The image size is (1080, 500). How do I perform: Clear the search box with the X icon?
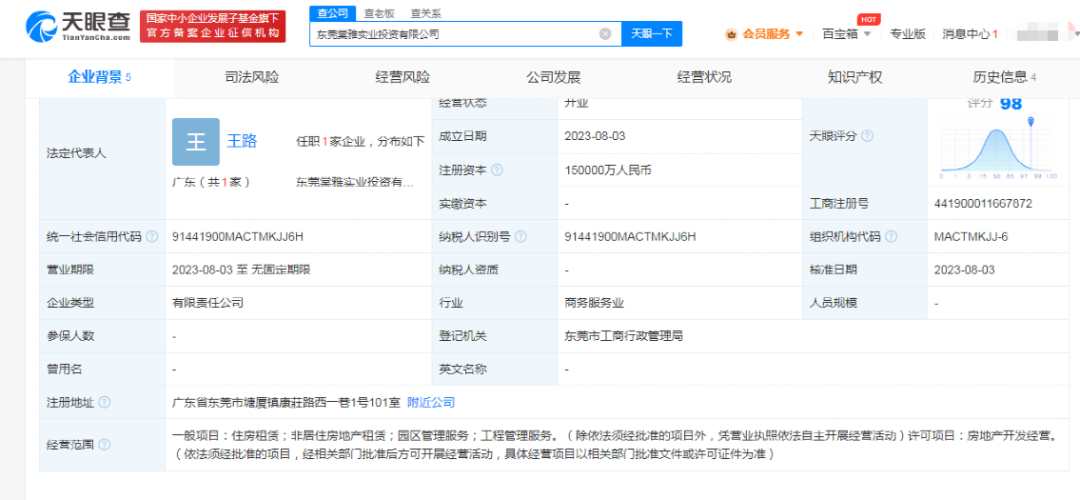pos(605,34)
